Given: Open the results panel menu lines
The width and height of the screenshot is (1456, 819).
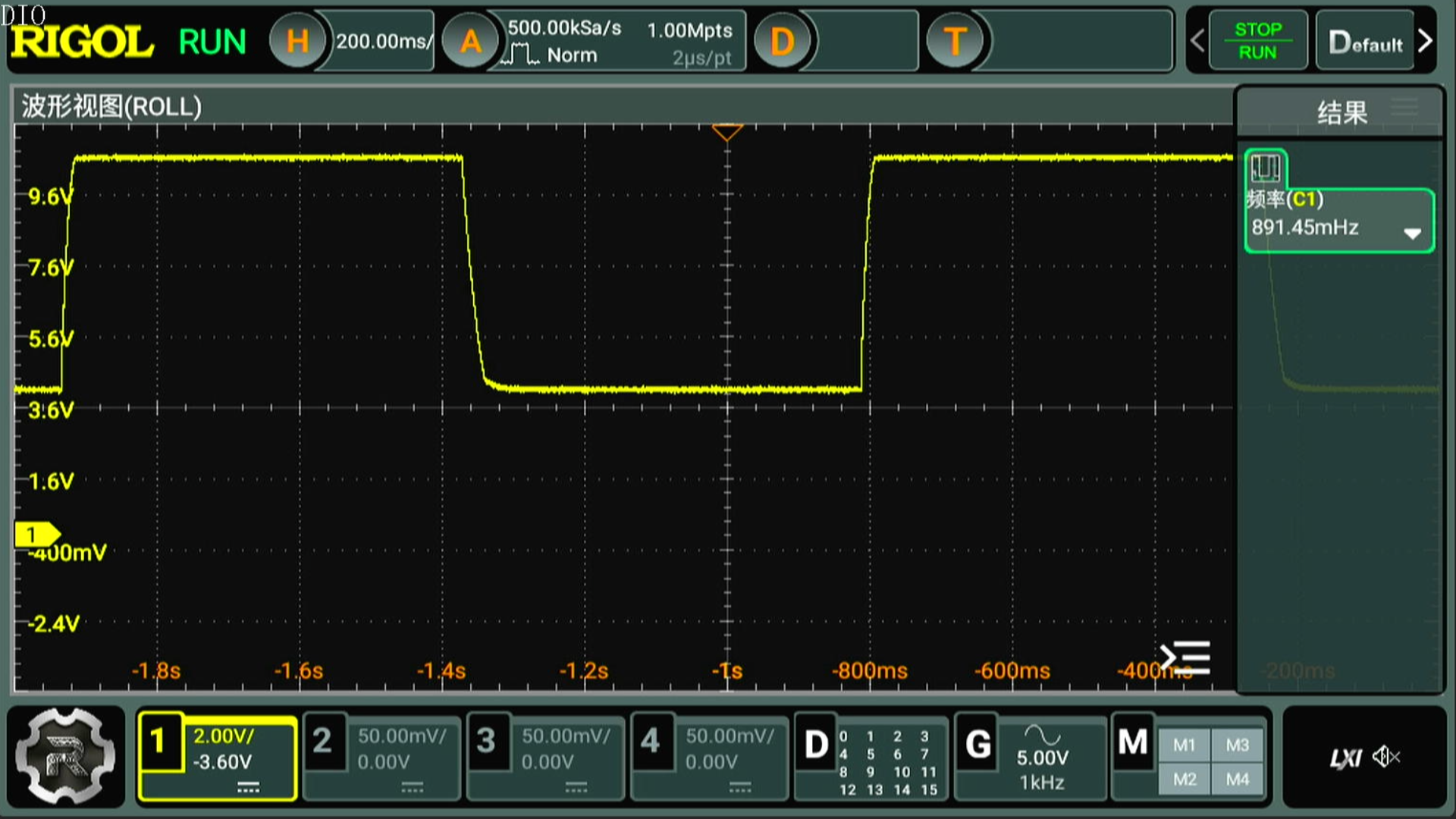Looking at the screenshot, I should [1405, 106].
